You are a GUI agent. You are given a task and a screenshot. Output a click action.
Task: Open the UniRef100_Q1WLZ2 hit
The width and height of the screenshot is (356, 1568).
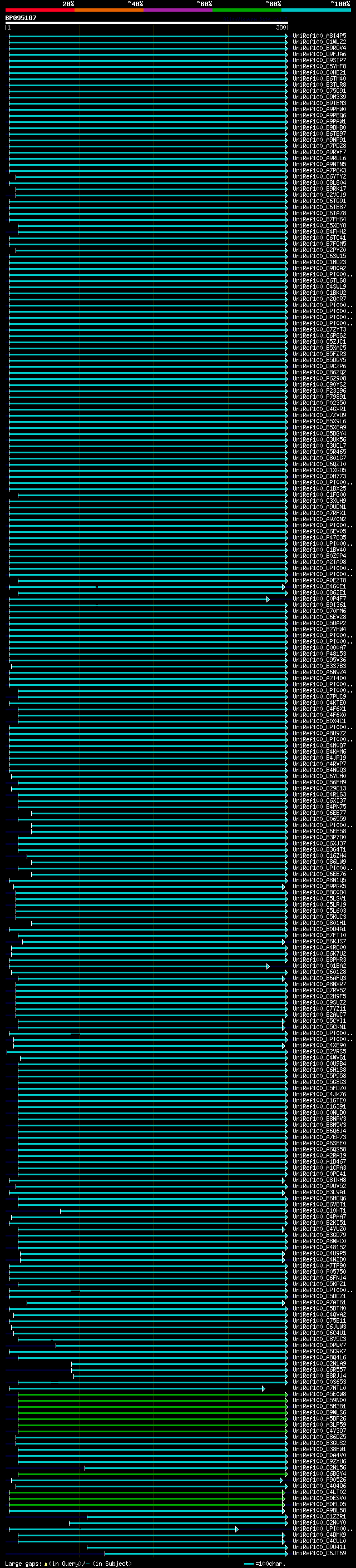coord(319,42)
